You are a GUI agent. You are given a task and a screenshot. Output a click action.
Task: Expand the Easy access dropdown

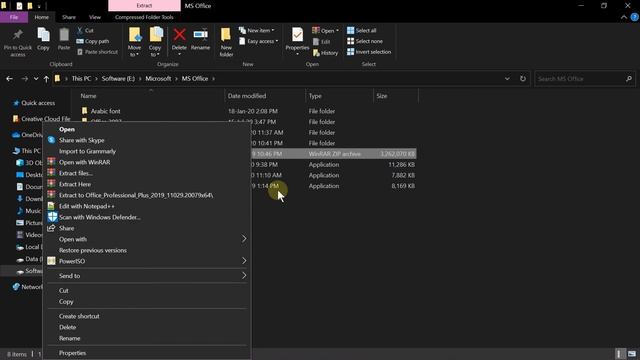pos(259,41)
